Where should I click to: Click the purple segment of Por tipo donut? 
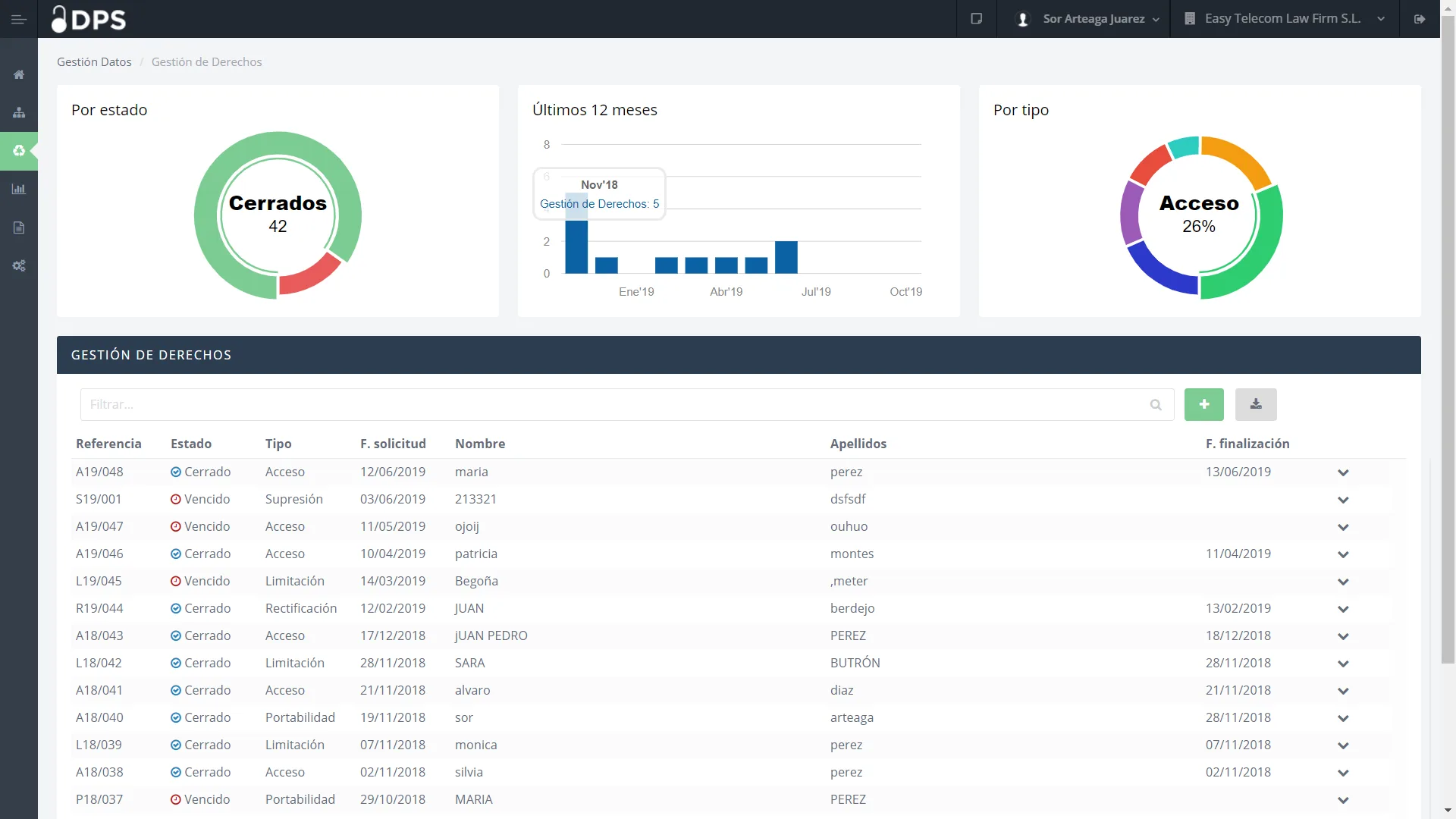click(x=1131, y=215)
